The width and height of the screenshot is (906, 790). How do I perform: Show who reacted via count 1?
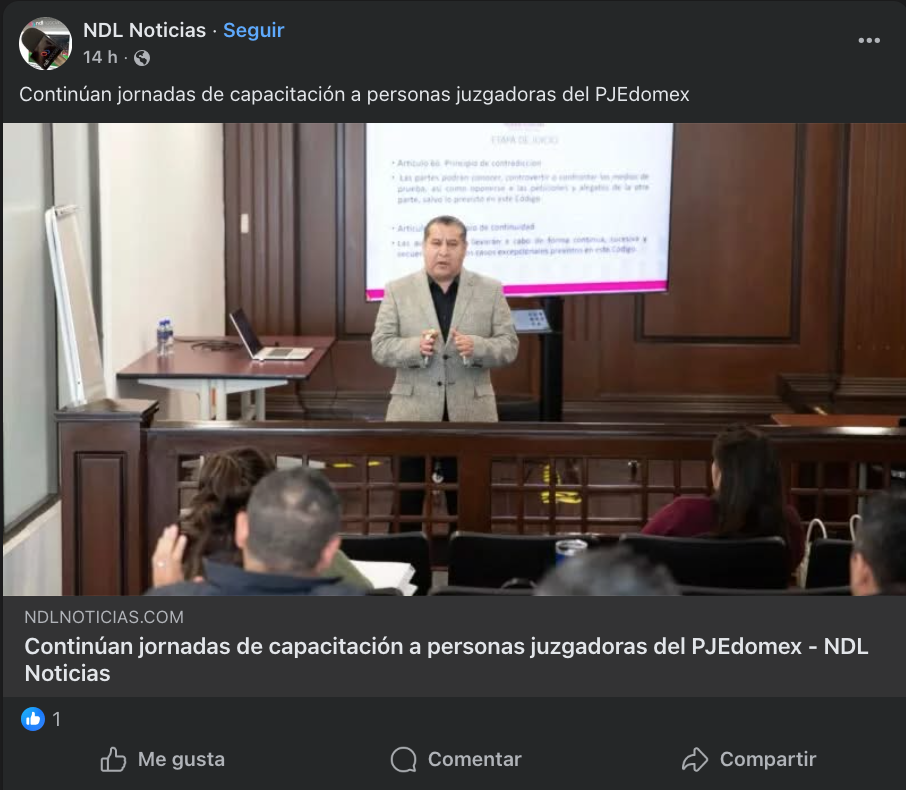tap(57, 719)
